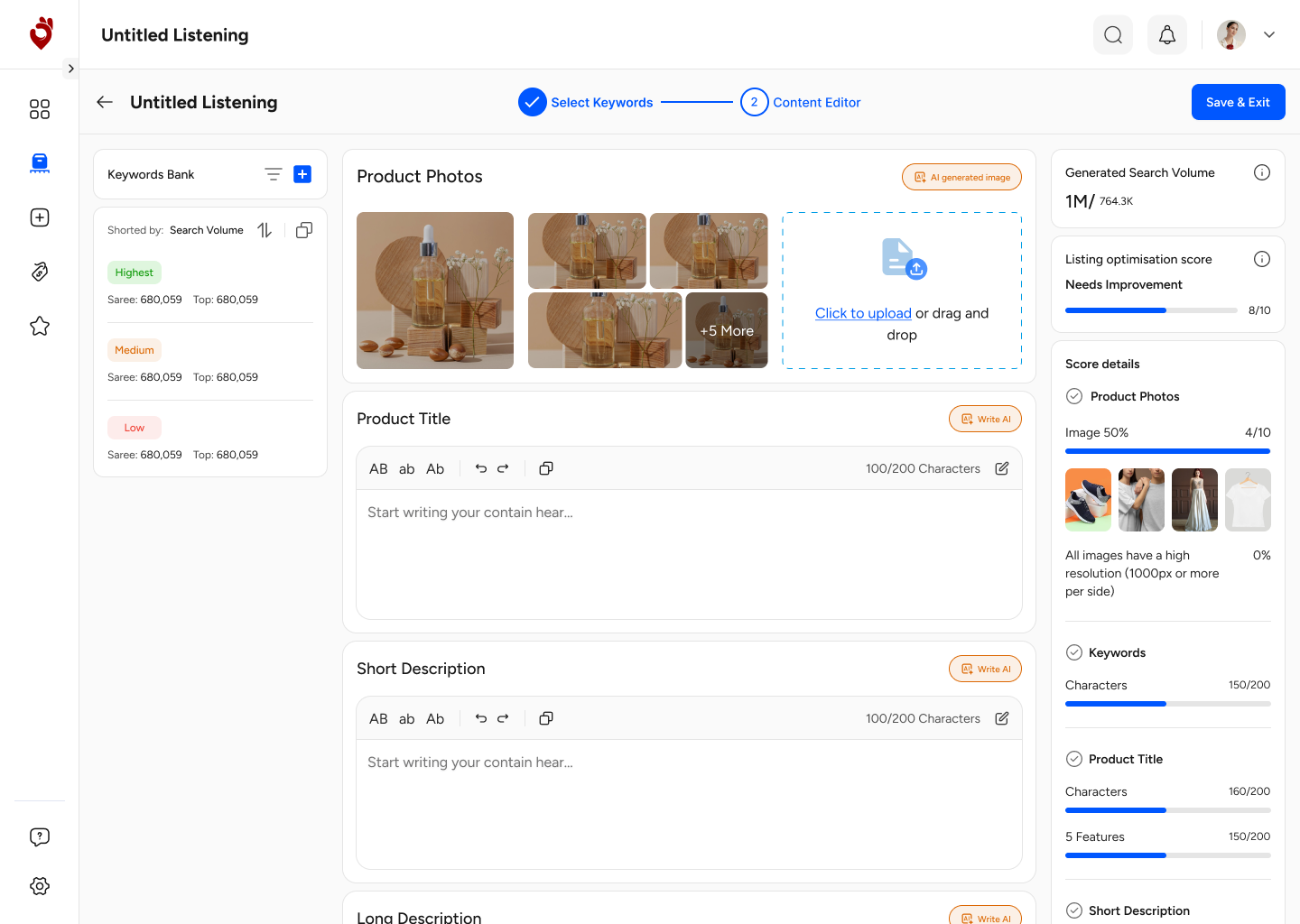
Task: Click the listing optimisation score progress bar
Action: (1151, 310)
